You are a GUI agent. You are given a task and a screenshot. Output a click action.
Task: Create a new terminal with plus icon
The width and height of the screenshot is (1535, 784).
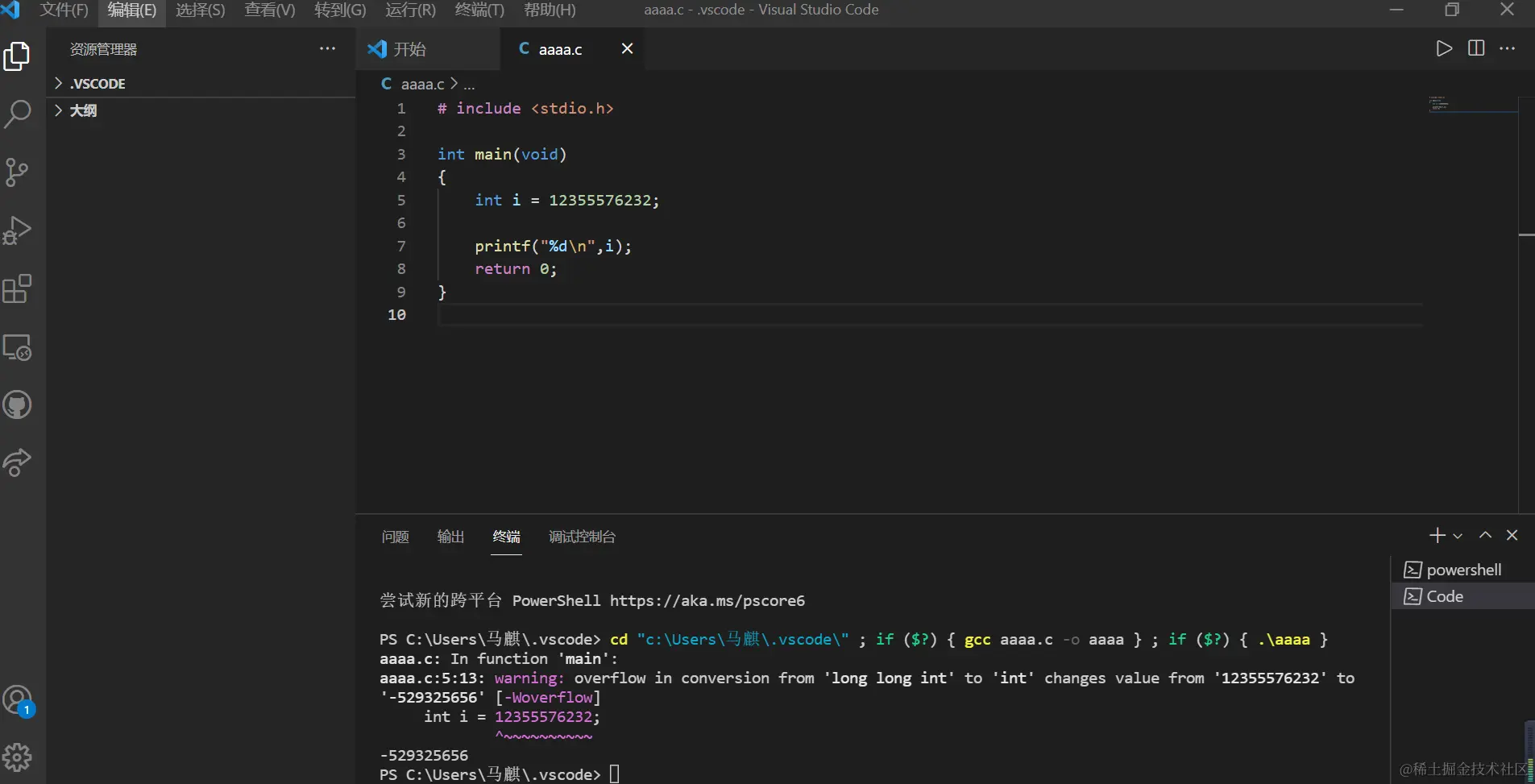point(1437,536)
